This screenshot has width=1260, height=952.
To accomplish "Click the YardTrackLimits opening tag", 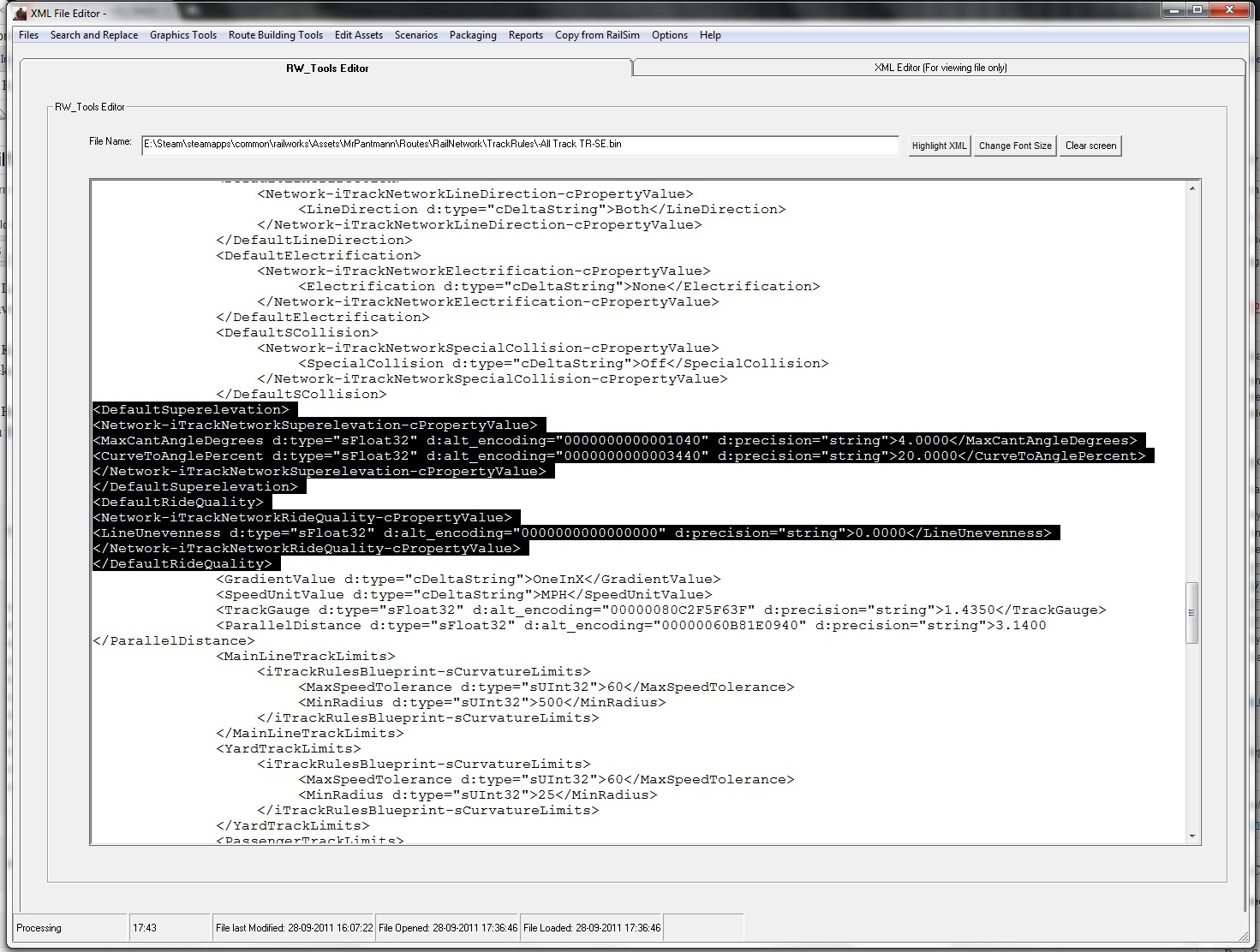I will (288, 749).
